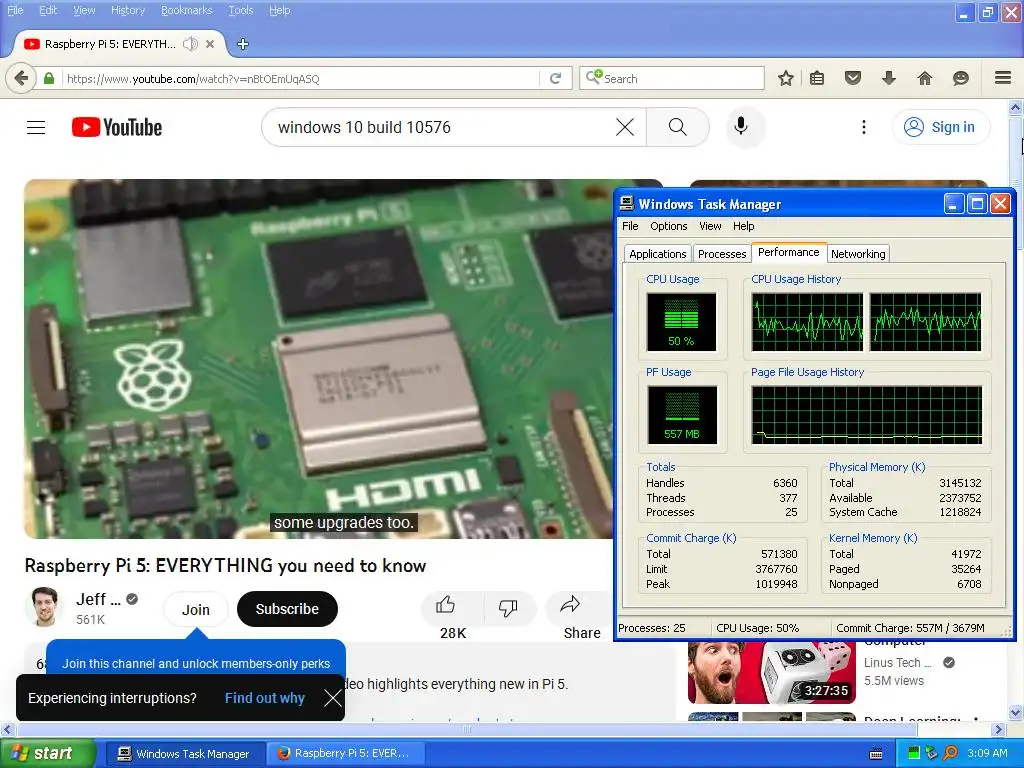
Task: Open the on-screen keyboard tray icon
Action: tap(876, 754)
